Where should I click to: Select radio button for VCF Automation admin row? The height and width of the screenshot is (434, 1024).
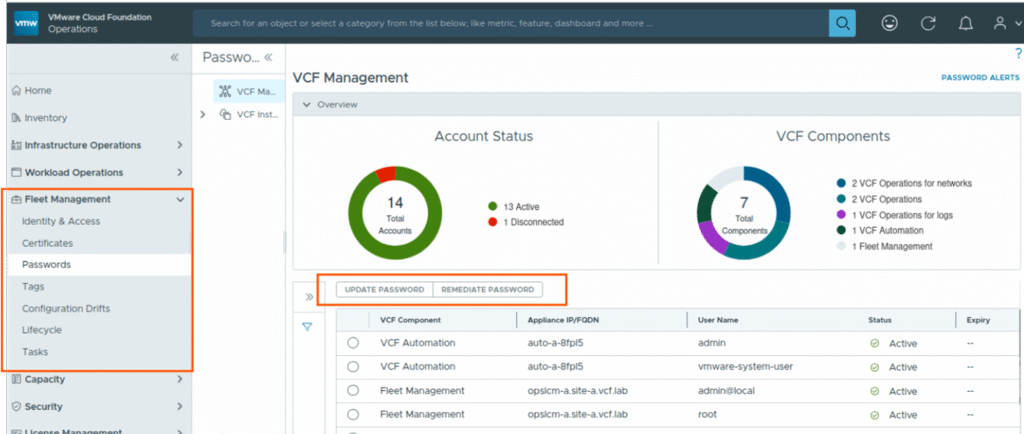click(352, 343)
